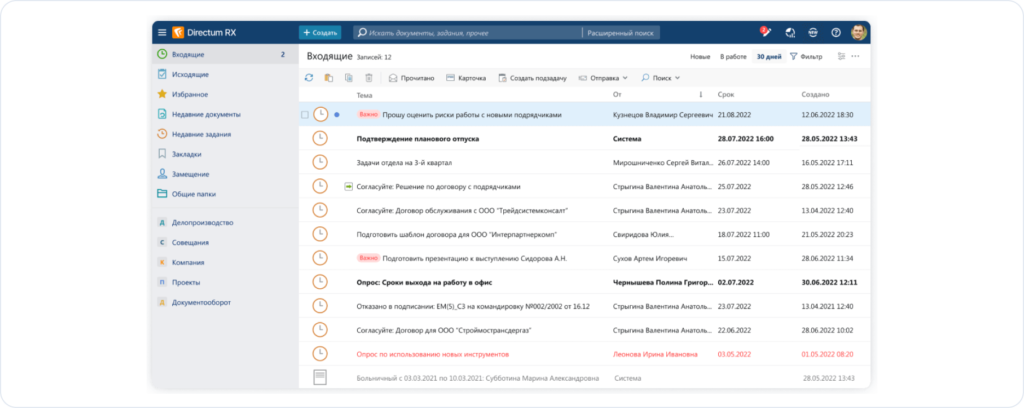Viewport: 1024px width, 408px height.
Task: Switch to the Новые filter tab
Action: [700, 56]
